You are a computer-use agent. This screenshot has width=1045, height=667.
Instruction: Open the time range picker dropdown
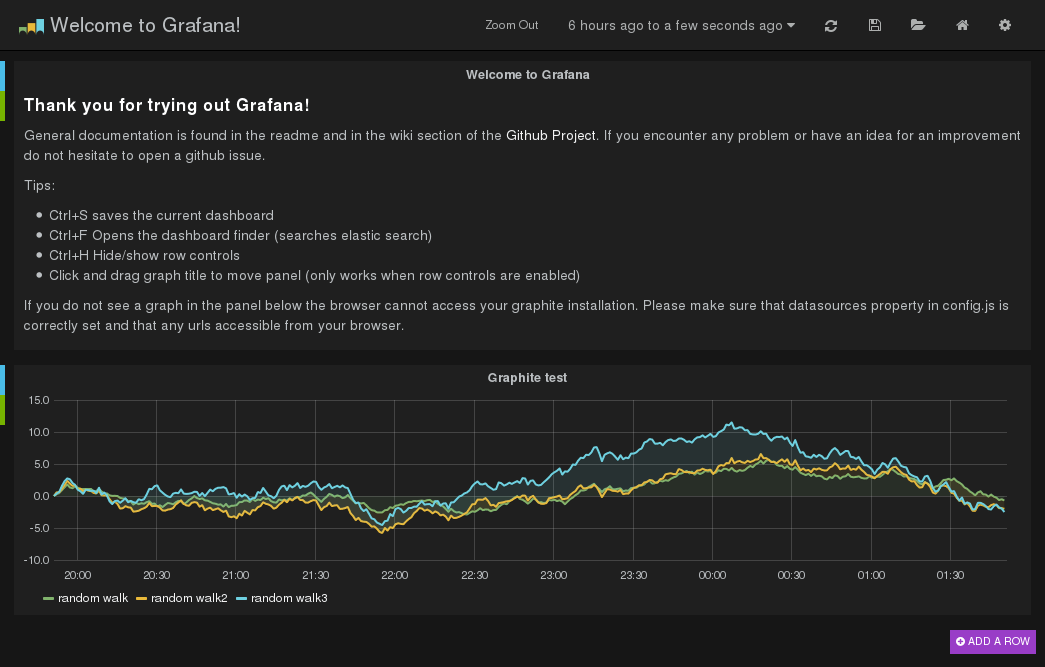[681, 25]
